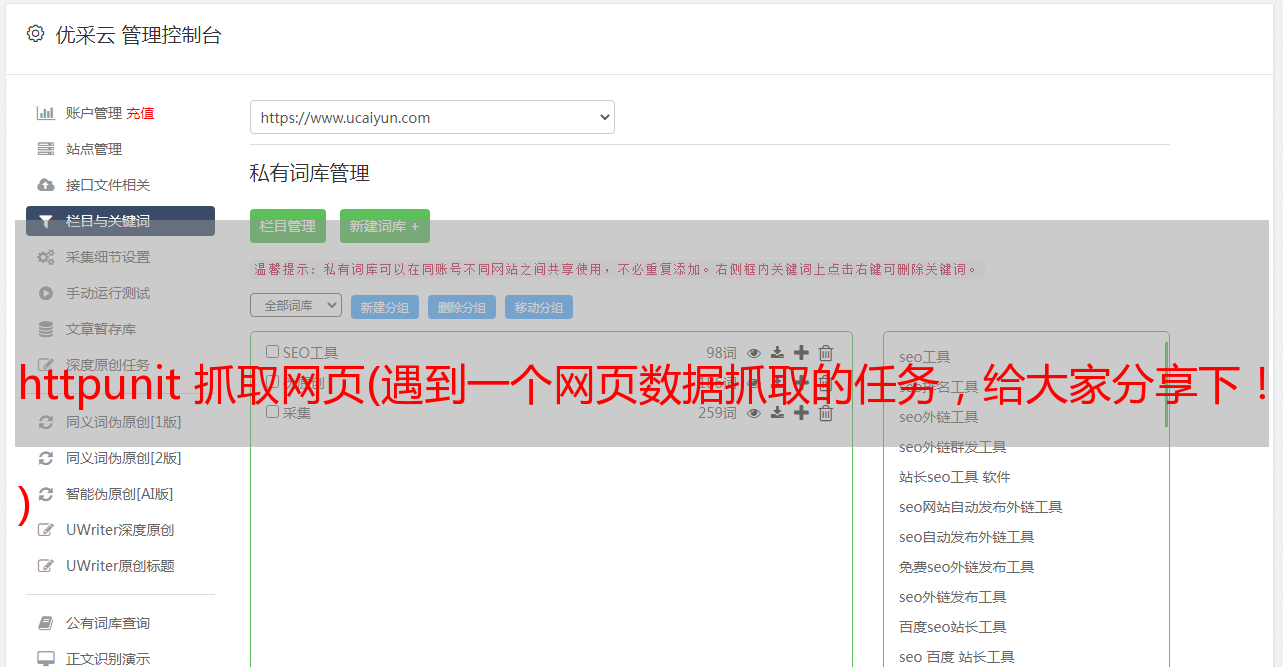Click the book icon for 公有词库查询
Screen dimensions: 1283x667
tap(45, 623)
